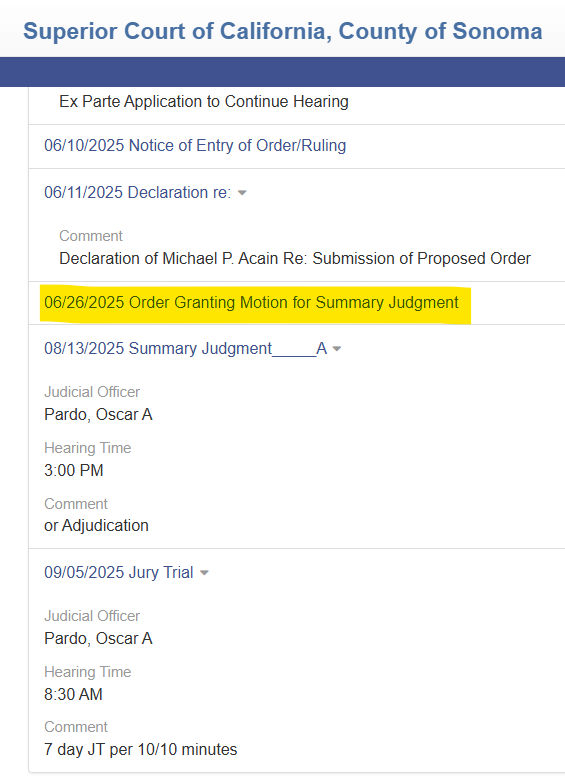
Task: Open highlighted Order Granting Motion for Summary Judgment
Action: pyautogui.click(x=251, y=302)
